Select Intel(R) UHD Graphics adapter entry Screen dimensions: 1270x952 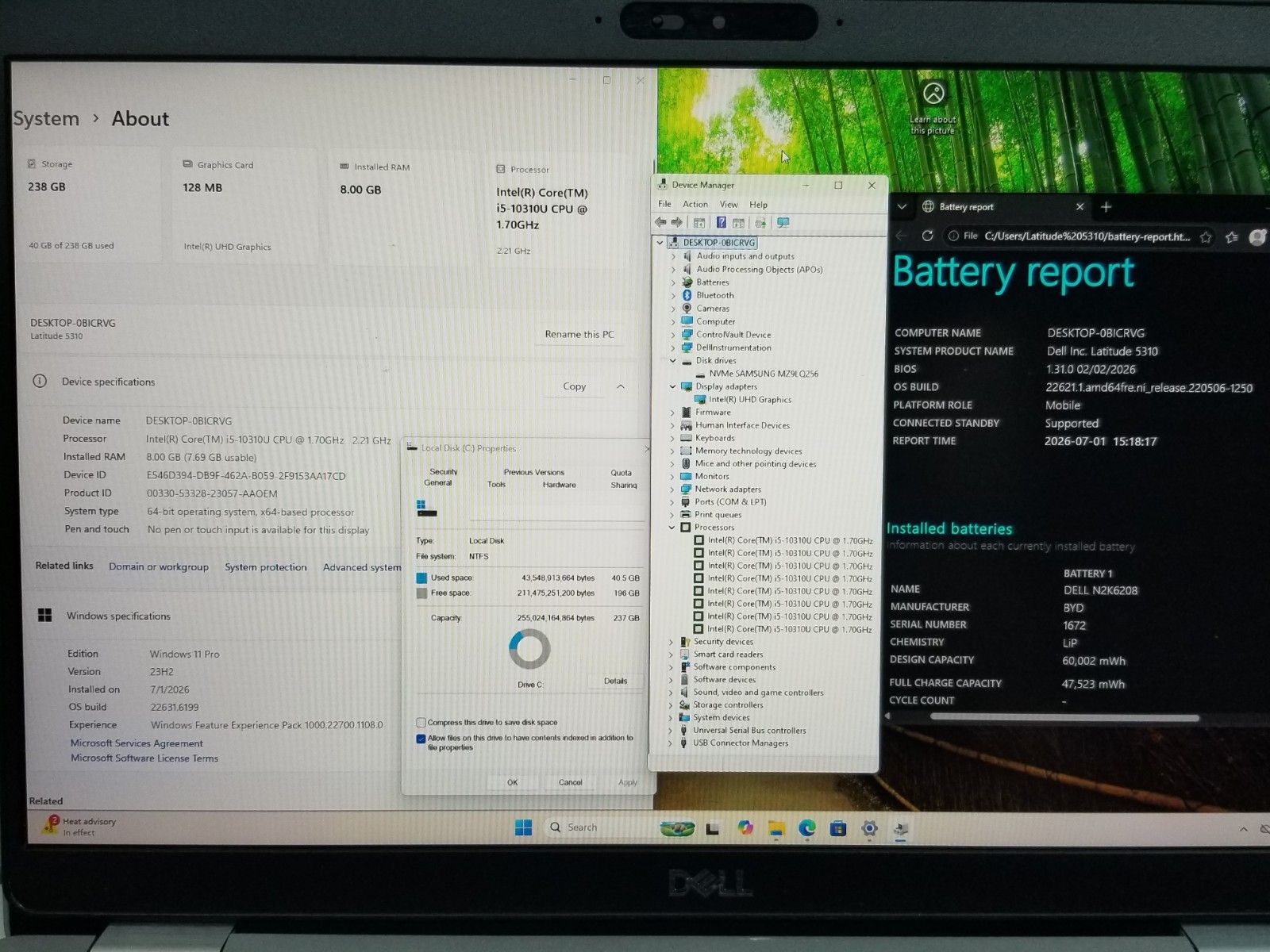[x=749, y=400]
